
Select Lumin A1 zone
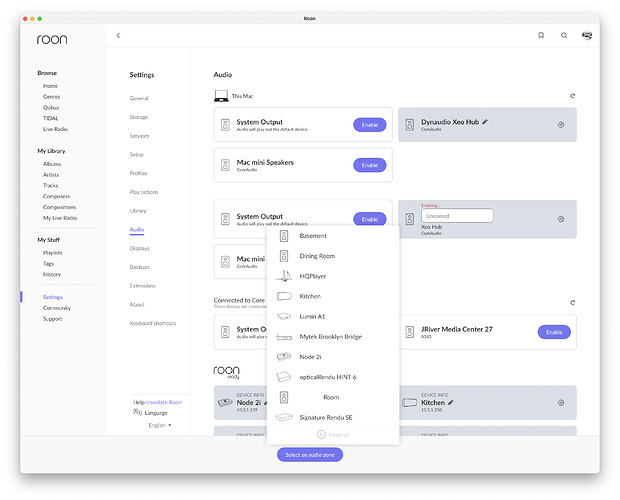[x=333, y=317]
